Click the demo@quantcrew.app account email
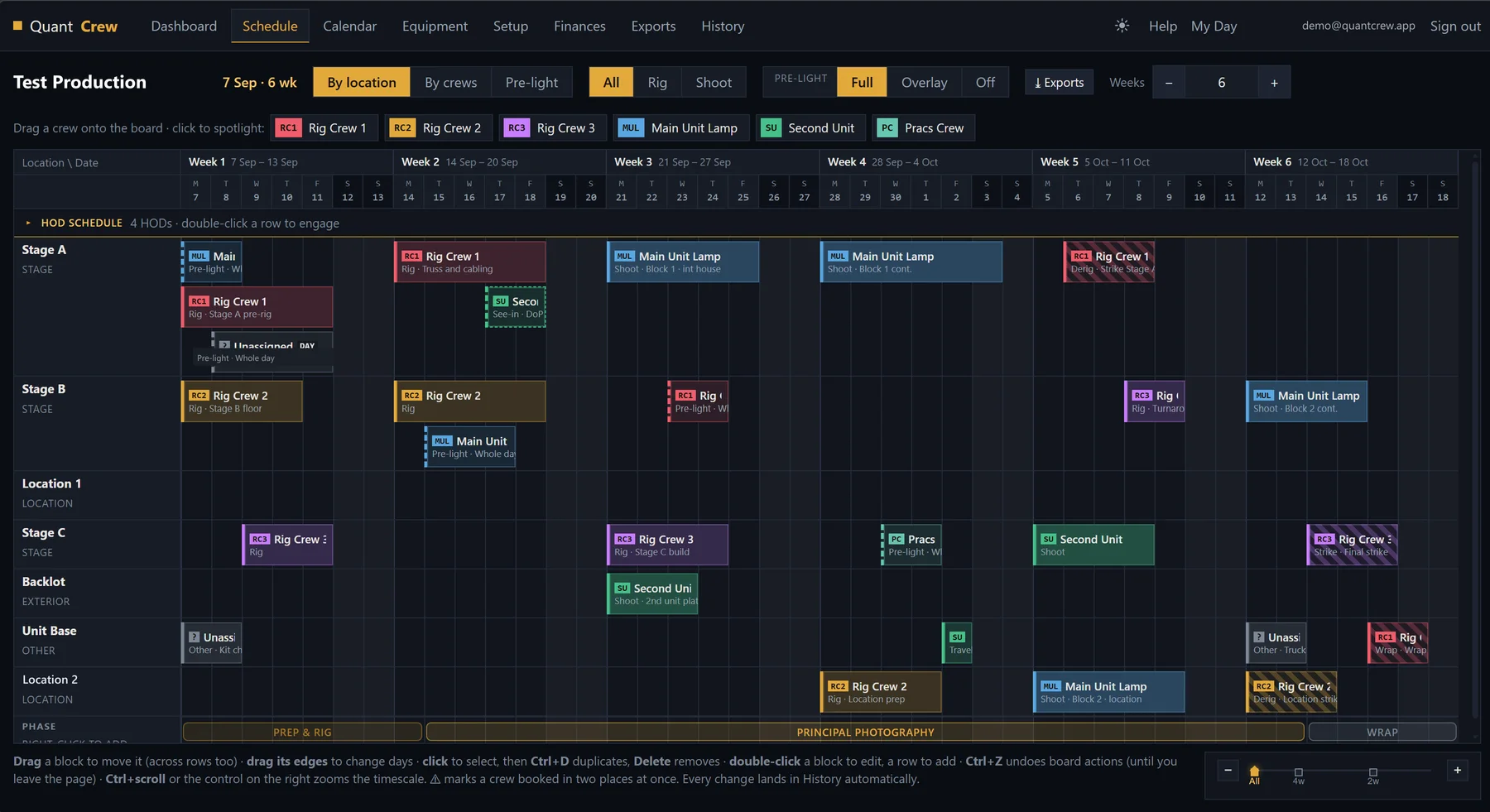This screenshot has height=812, width=1490. [x=1358, y=26]
